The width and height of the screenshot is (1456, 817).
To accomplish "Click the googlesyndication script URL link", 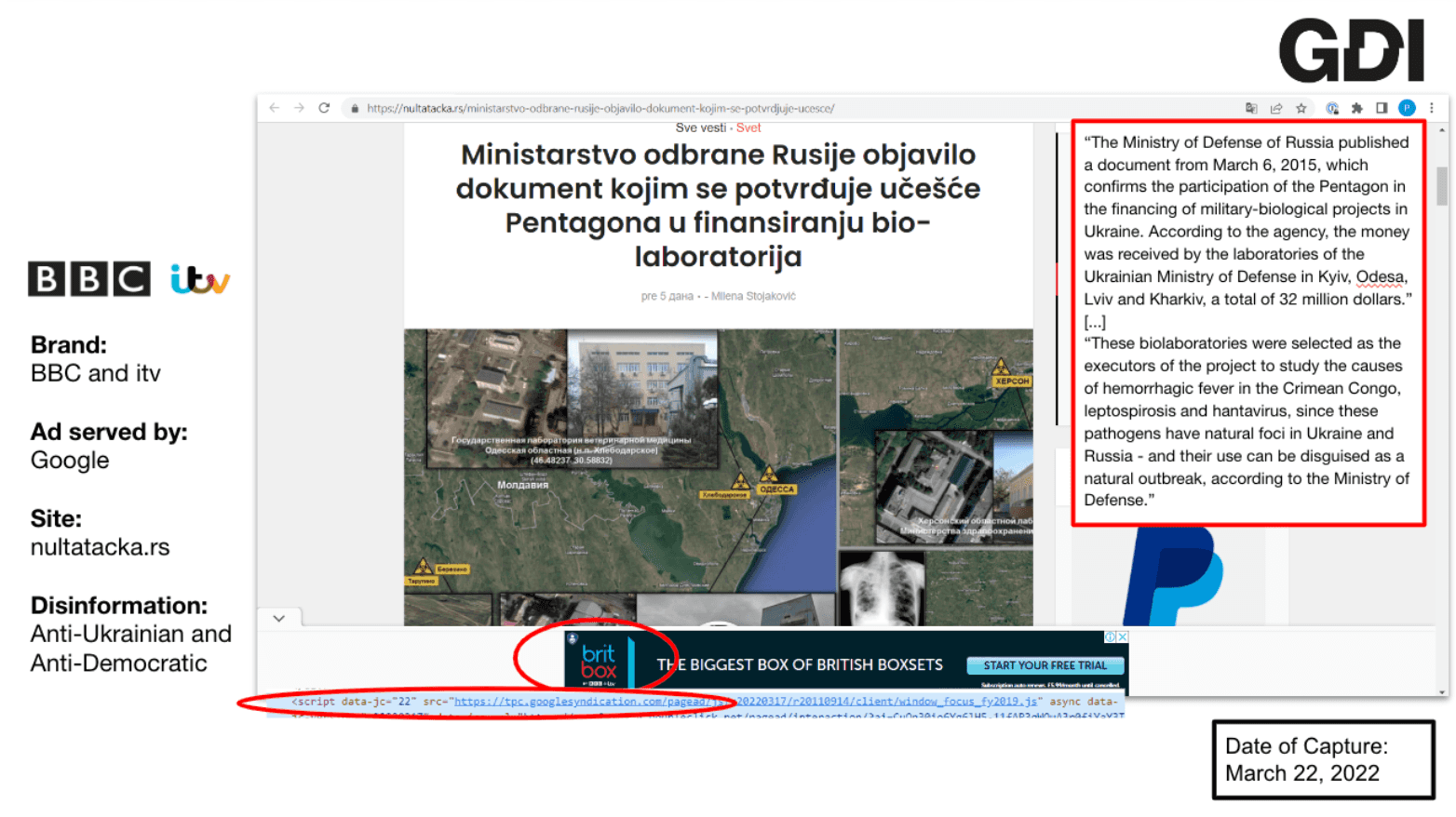I will coord(745,702).
